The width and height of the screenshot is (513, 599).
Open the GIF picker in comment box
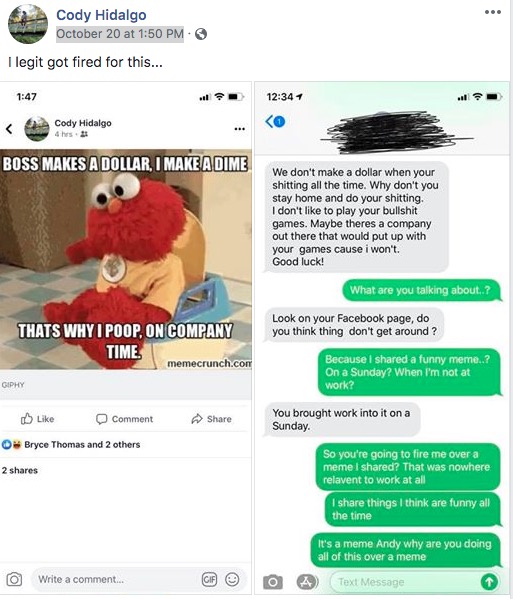(209, 579)
